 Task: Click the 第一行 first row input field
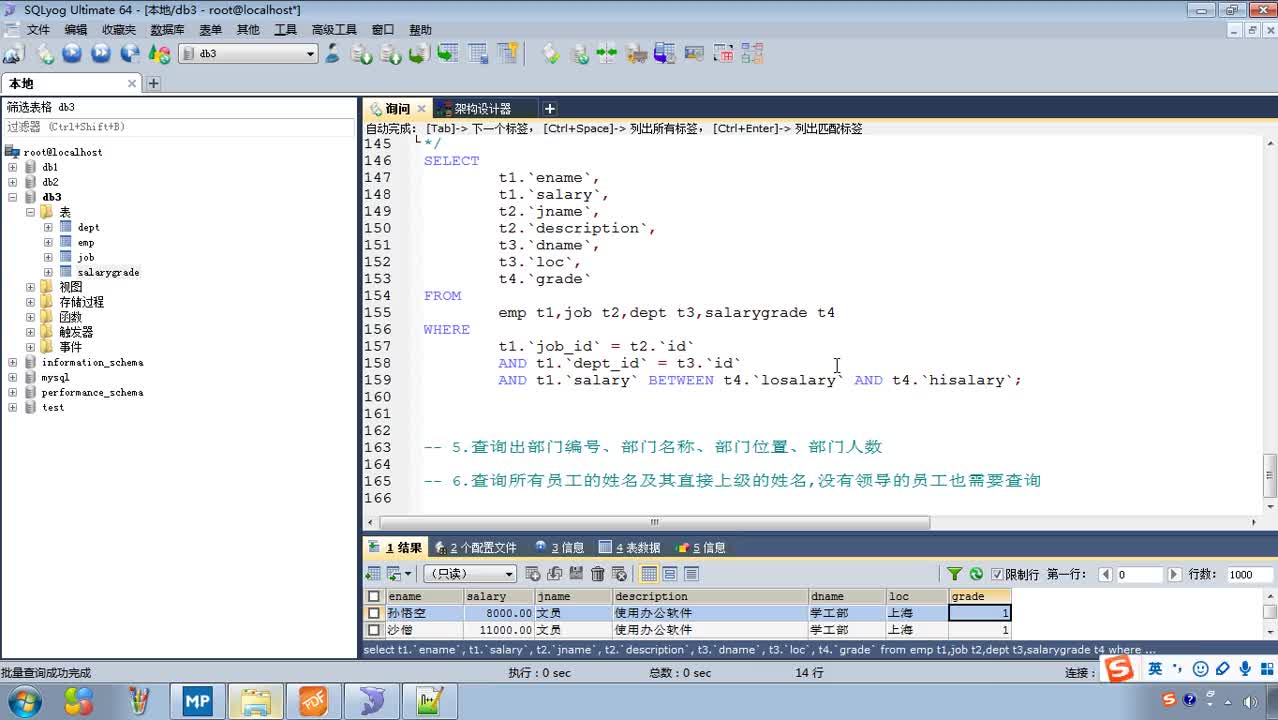[1140, 574]
